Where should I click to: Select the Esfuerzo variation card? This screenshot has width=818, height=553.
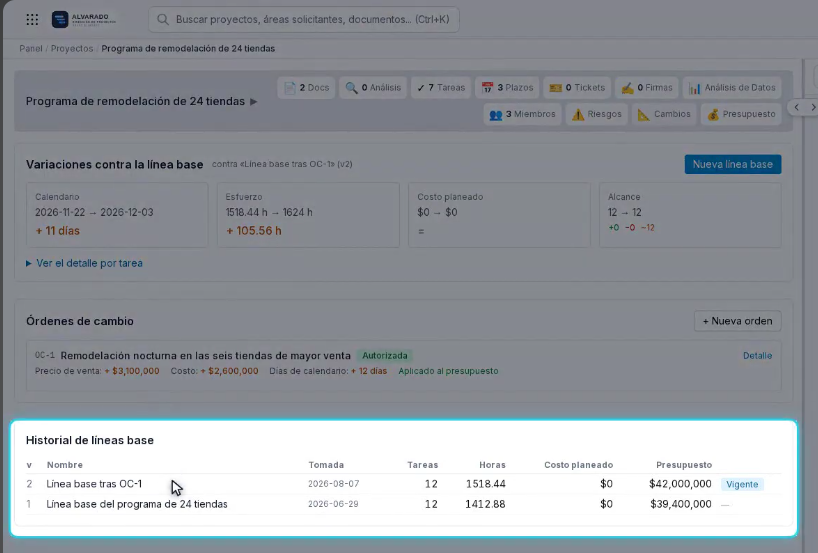pyautogui.click(x=308, y=215)
